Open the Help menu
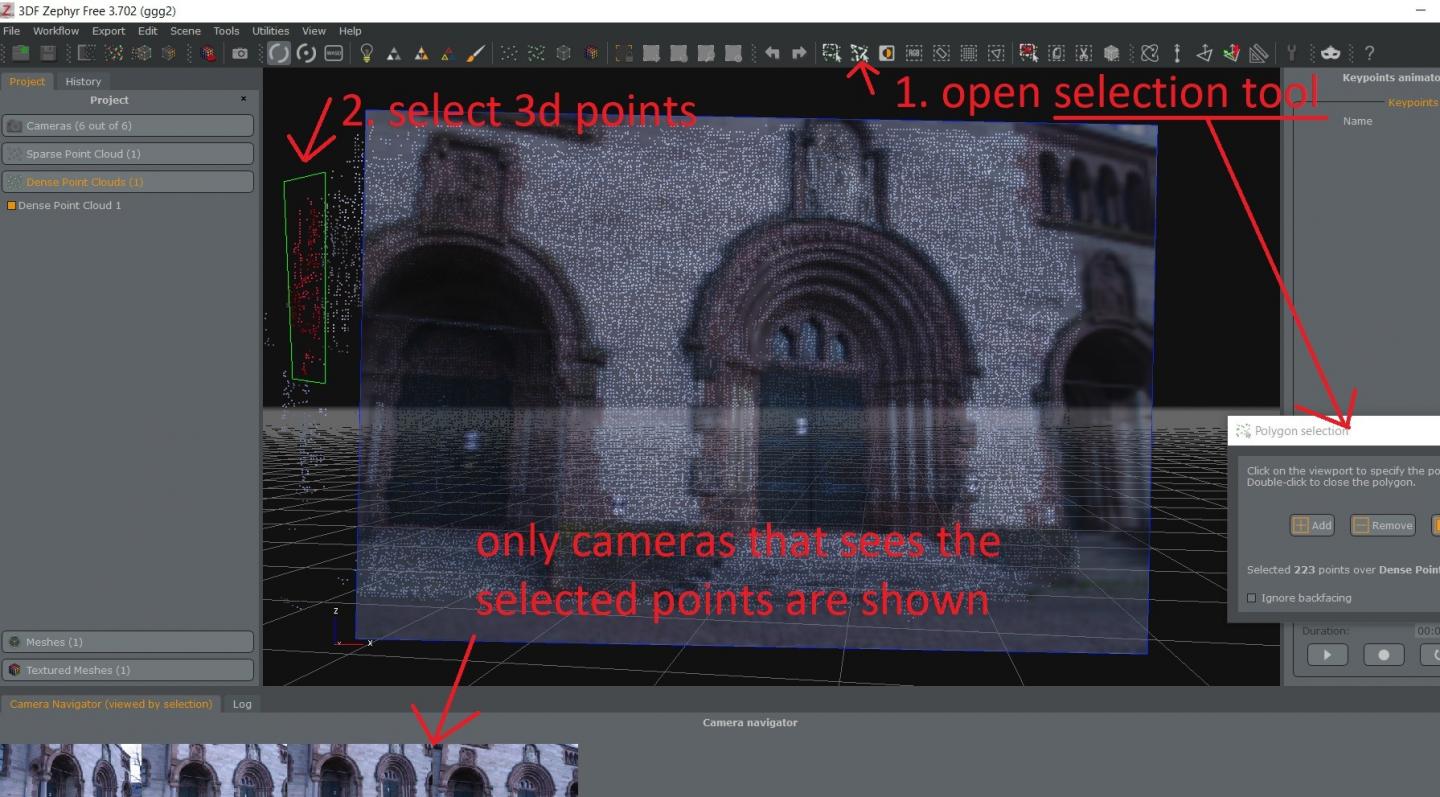 (350, 31)
